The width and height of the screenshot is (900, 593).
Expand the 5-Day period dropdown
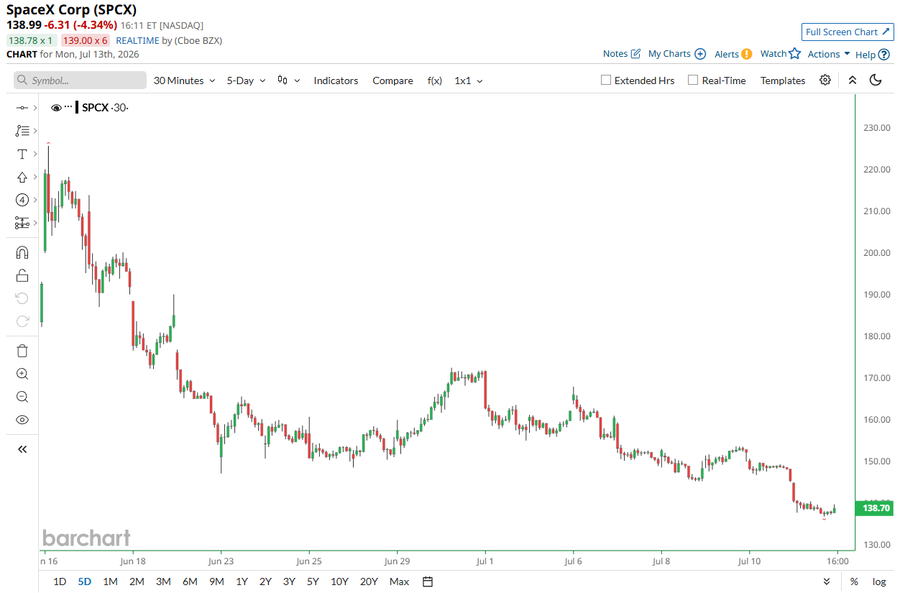pos(246,80)
